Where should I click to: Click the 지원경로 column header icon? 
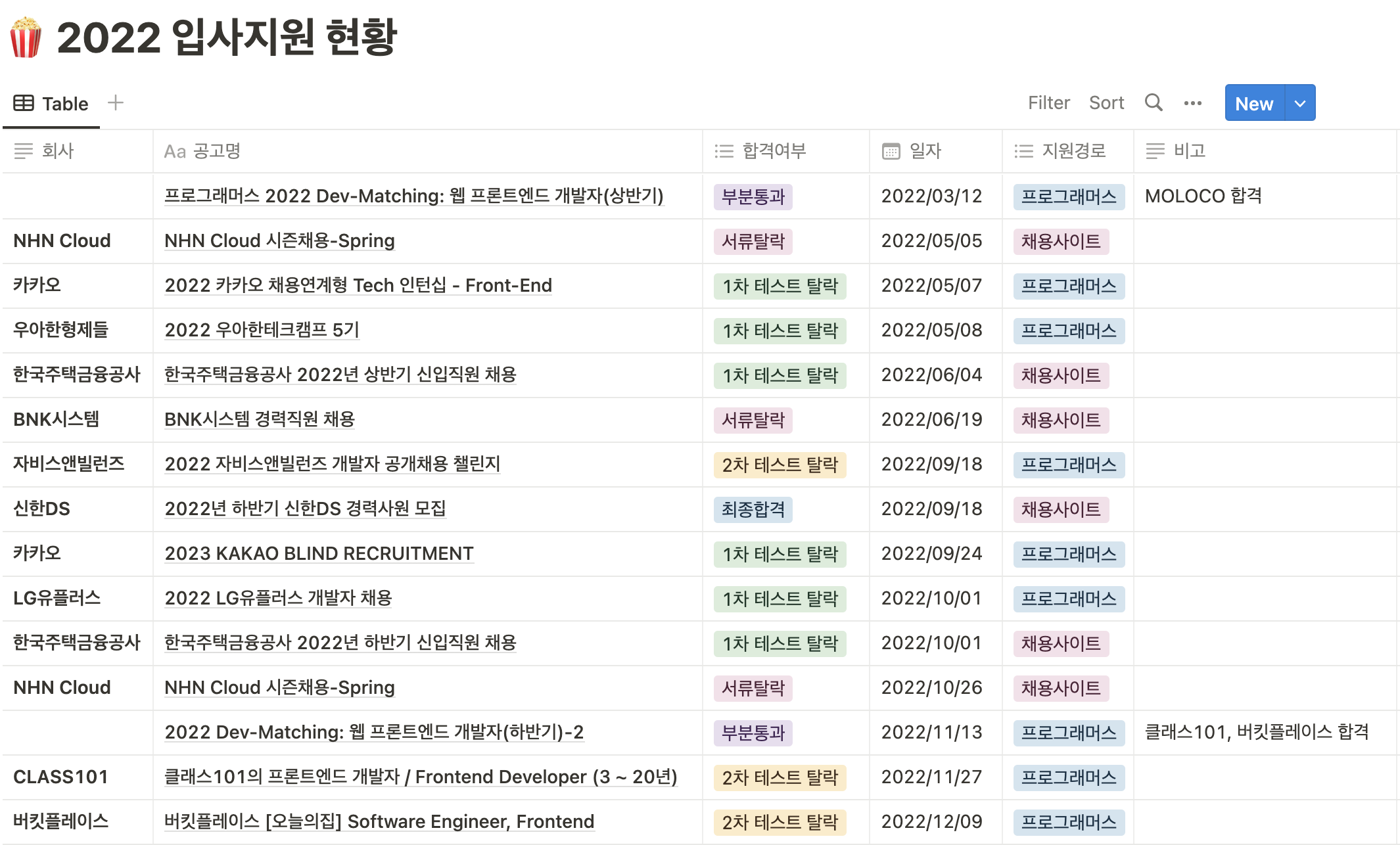[1023, 151]
